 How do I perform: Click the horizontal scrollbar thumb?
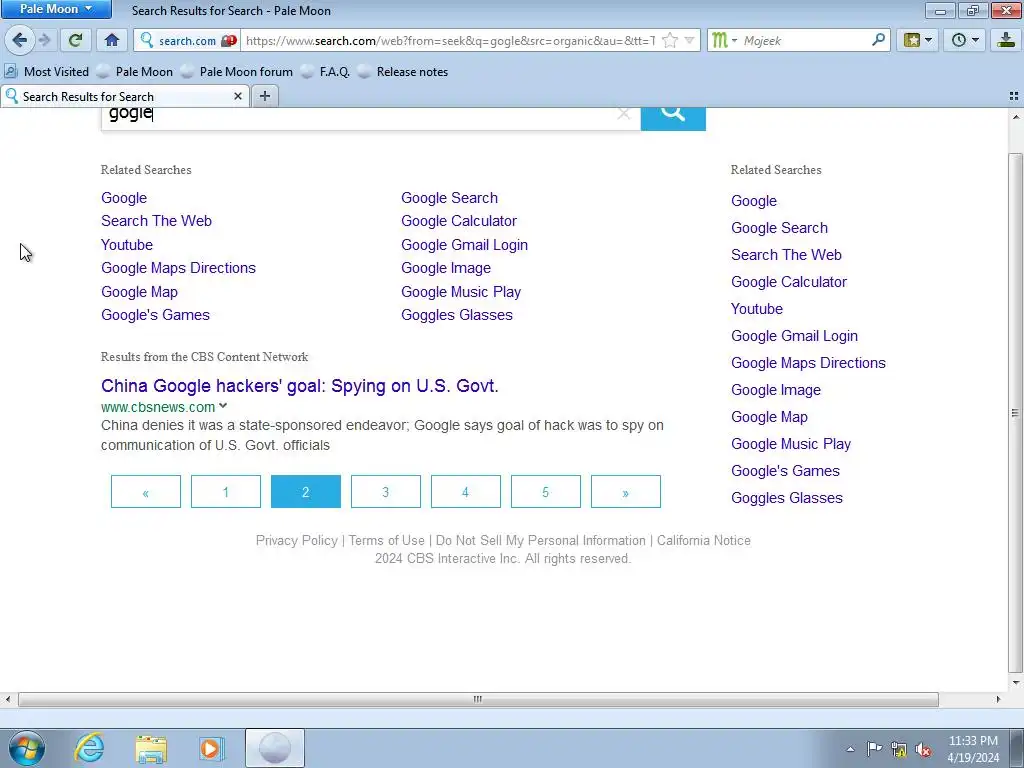[478, 699]
